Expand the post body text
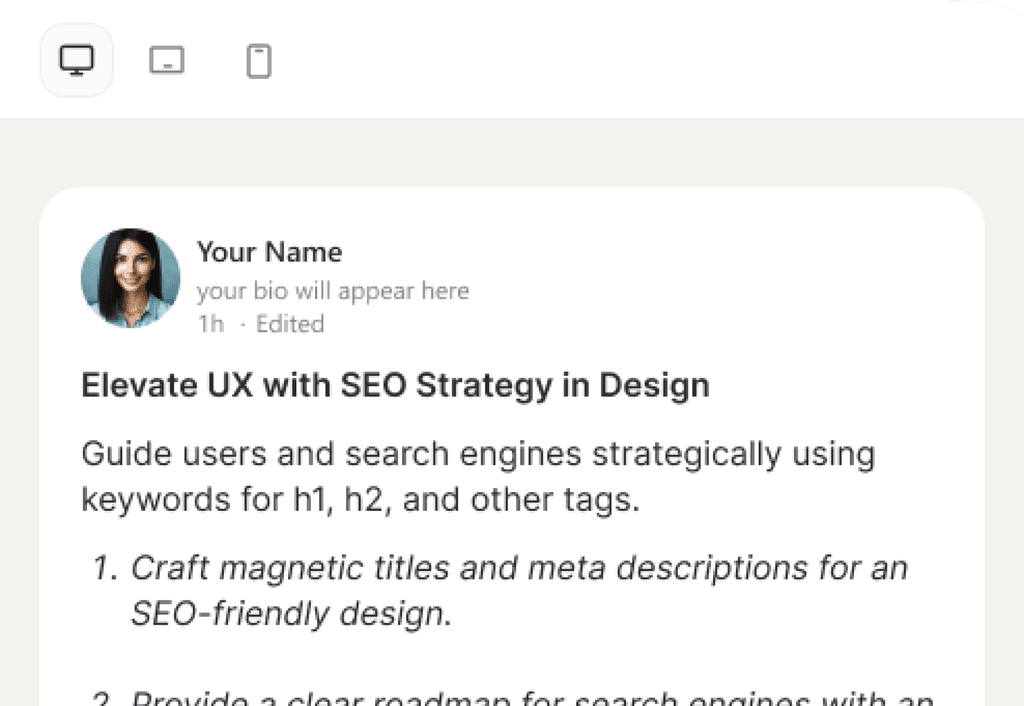Image resolution: width=1024 pixels, height=706 pixels. 478,476
